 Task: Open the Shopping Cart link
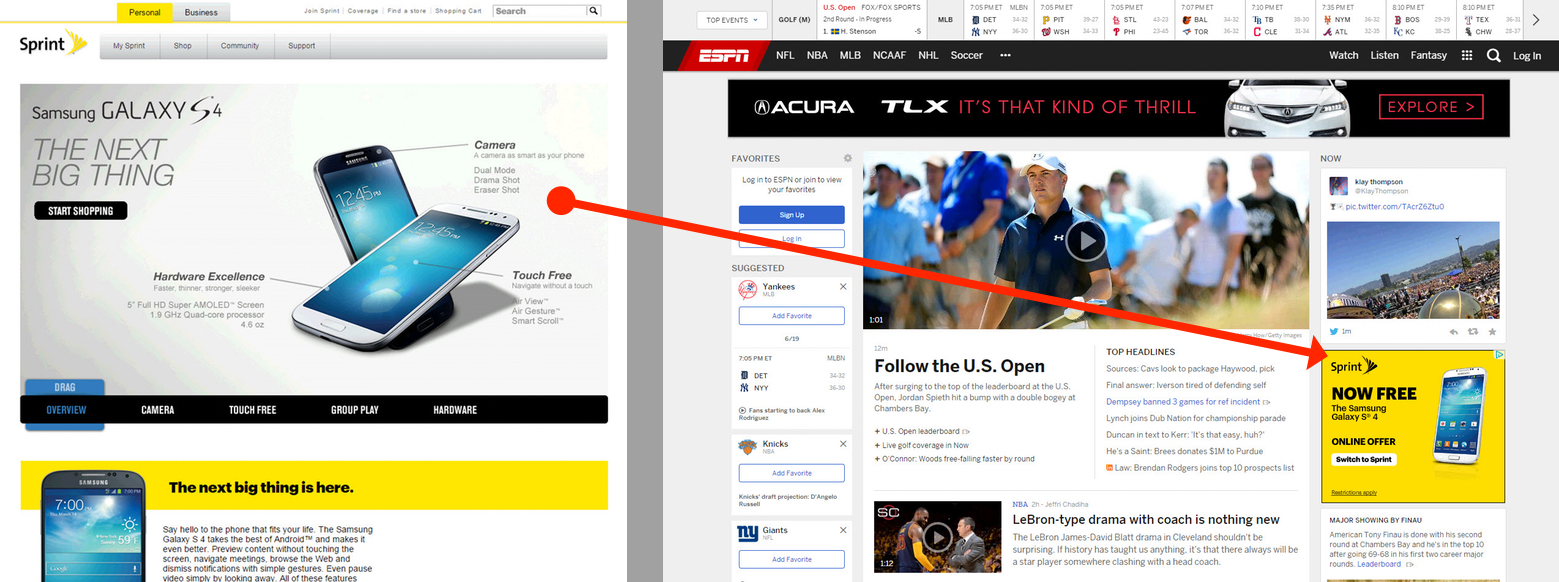click(x=459, y=11)
